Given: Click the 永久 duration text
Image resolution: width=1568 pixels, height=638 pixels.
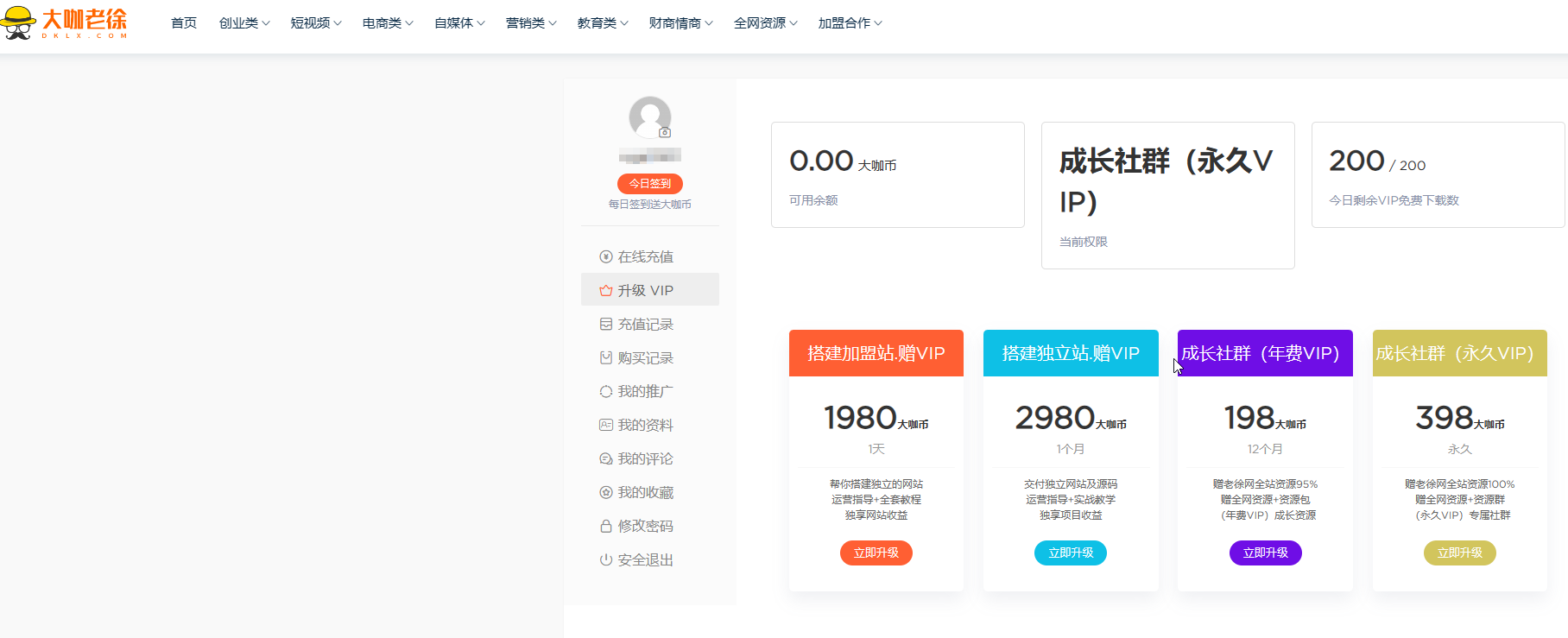Looking at the screenshot, I should click(1460, 449).
